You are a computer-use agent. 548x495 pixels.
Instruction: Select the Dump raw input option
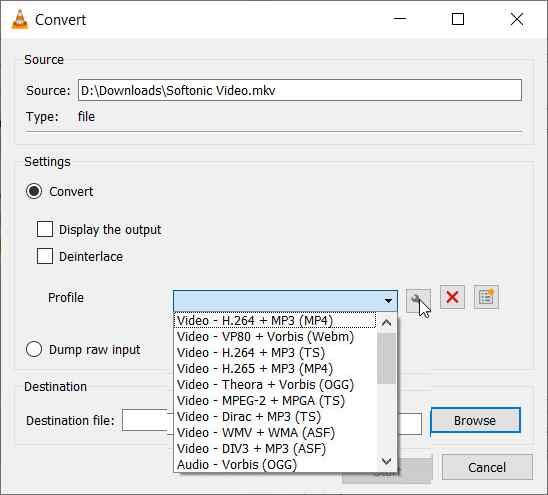pyautogui.click(x=34, y=349)
